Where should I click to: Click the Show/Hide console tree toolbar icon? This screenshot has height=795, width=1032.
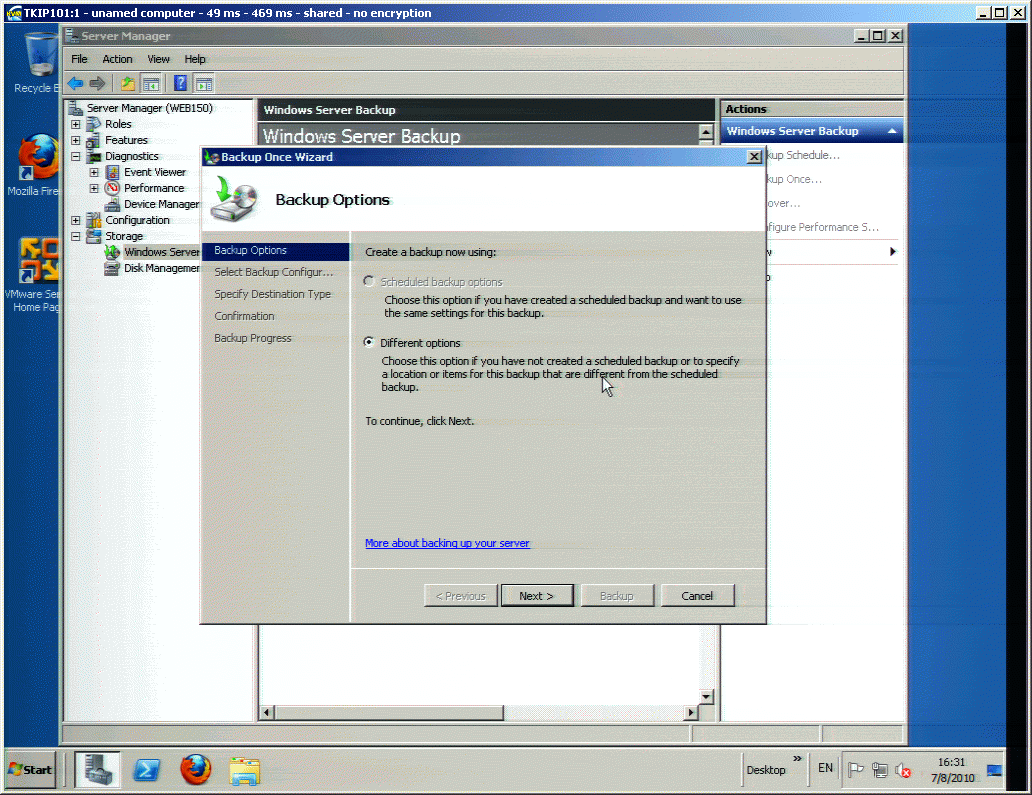[151, 84]
